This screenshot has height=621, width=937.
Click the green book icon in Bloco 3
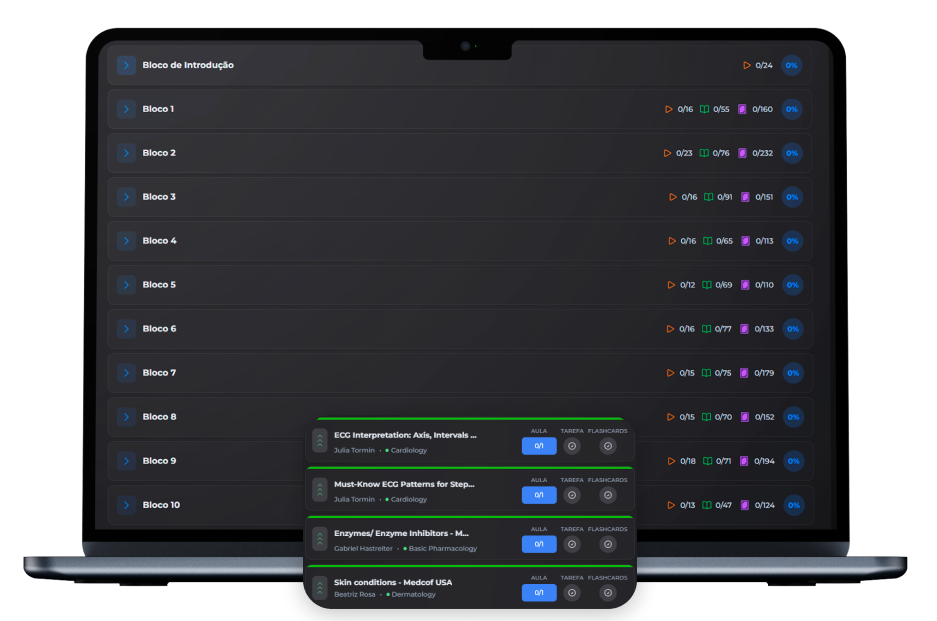pos(709,197)
